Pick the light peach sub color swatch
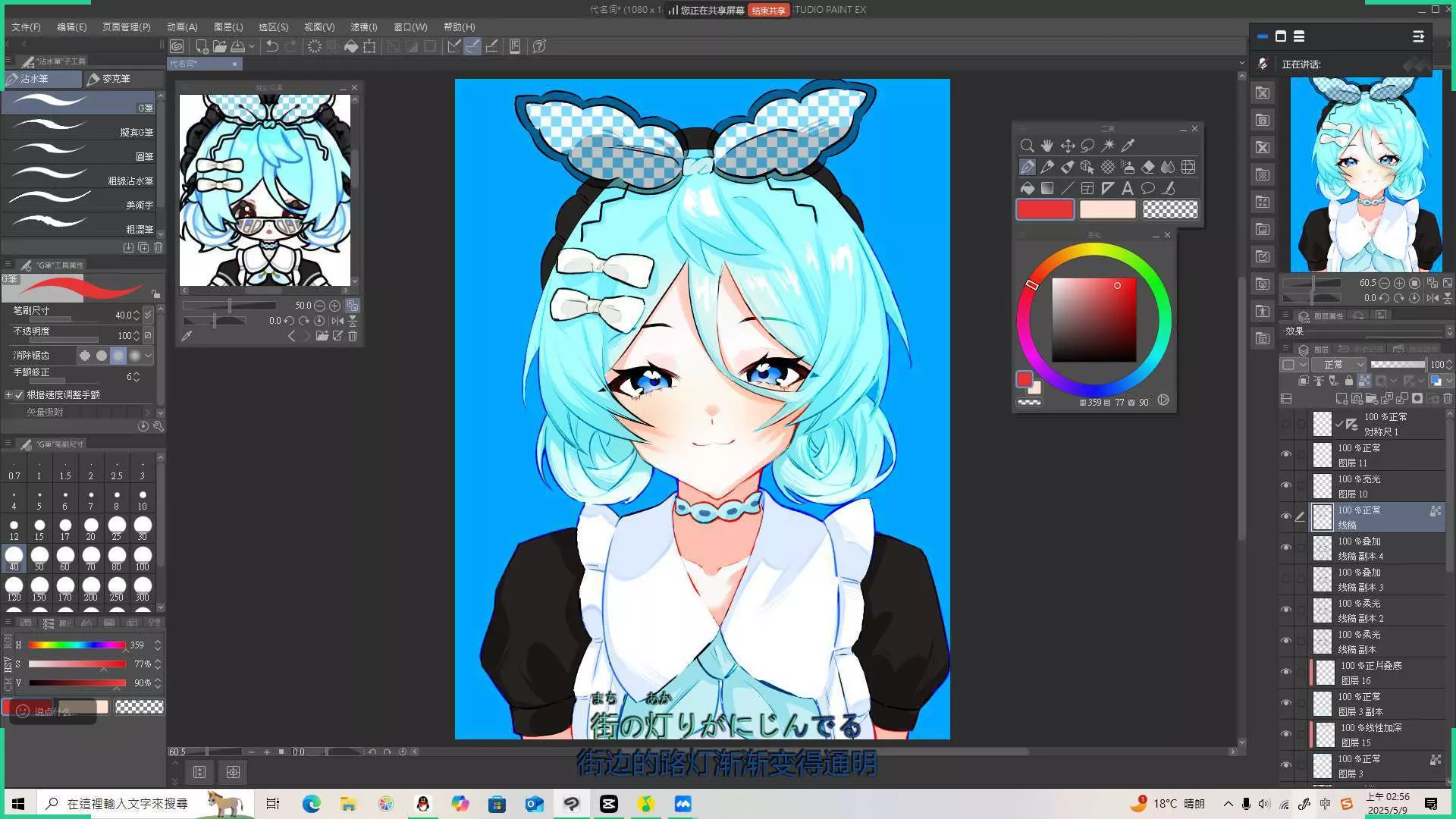1456x819 pixels. (x=1107, y=209)
